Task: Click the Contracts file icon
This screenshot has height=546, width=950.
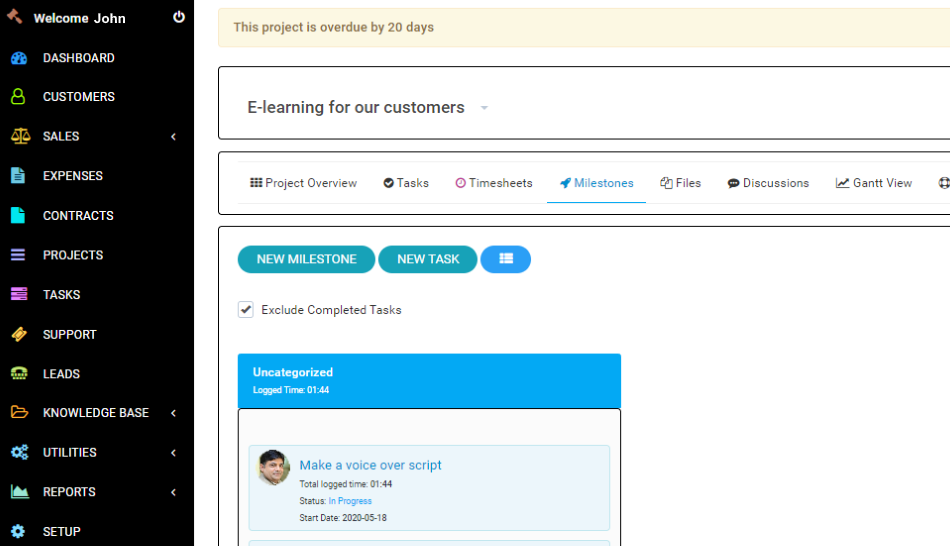Action: 18,216
